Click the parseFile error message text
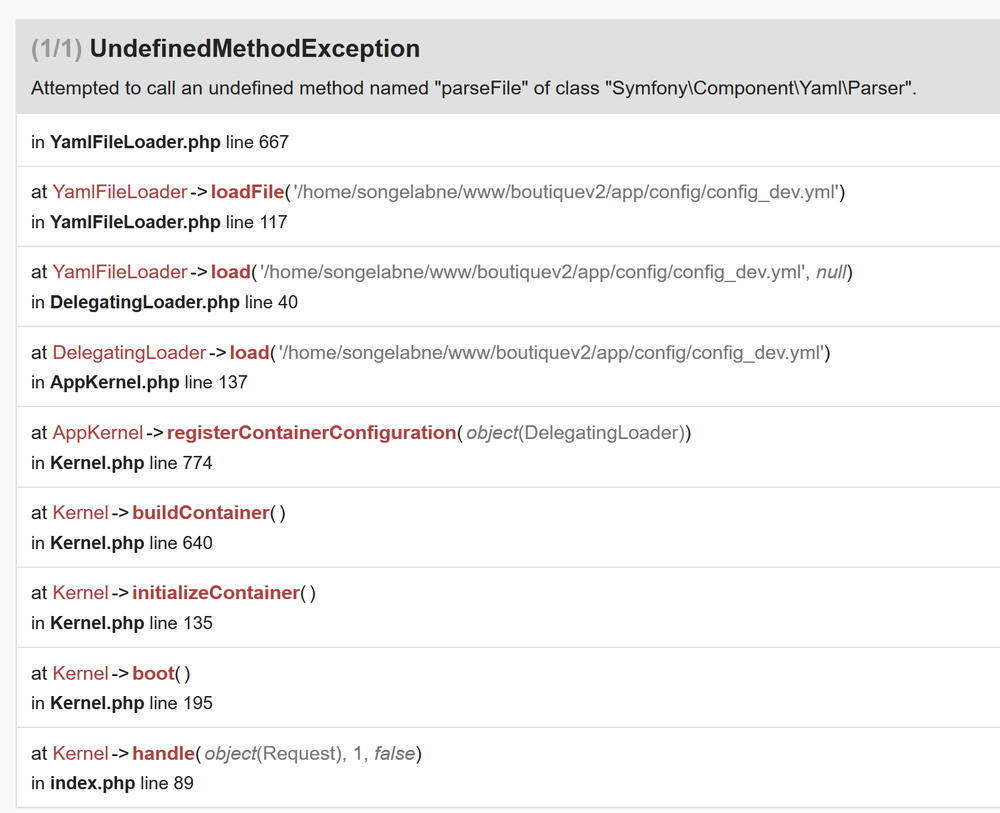The width and height of the screenshot is (1000, 813). [x=473, y=88]
